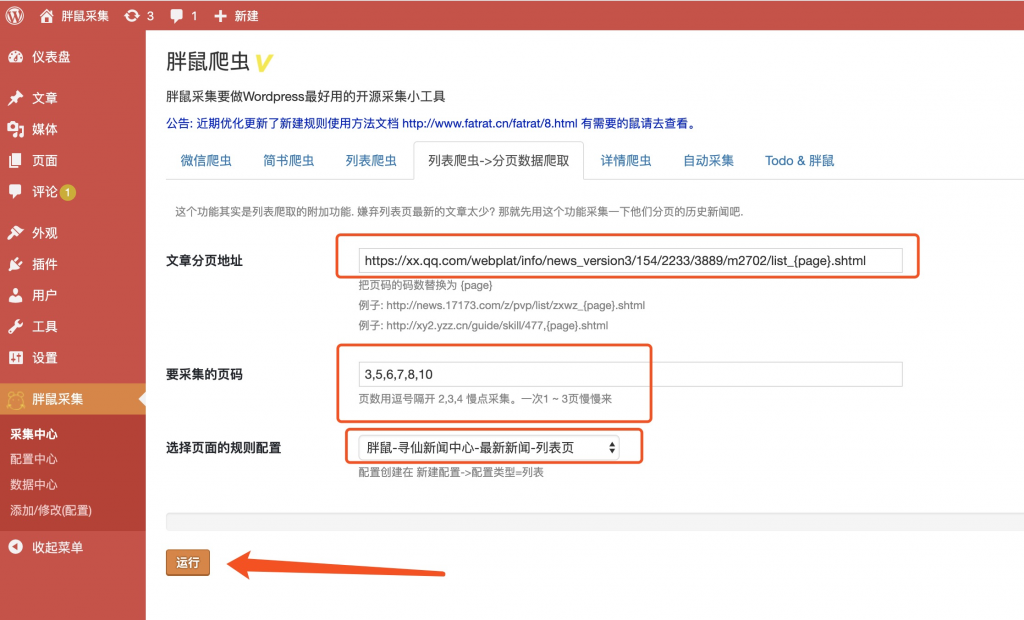Open the home icon for 胖鼠采集 site
The width and height of the screenshot is (1024, 620).
46,16
